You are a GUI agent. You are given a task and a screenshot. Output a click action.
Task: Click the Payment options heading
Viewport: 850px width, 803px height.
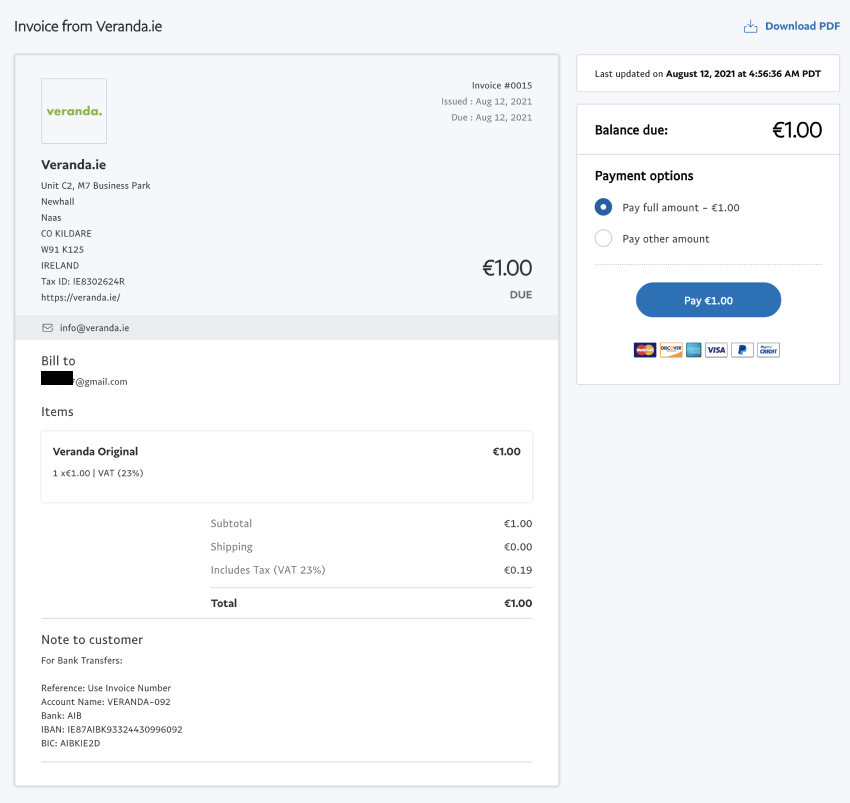click(644, 176)
